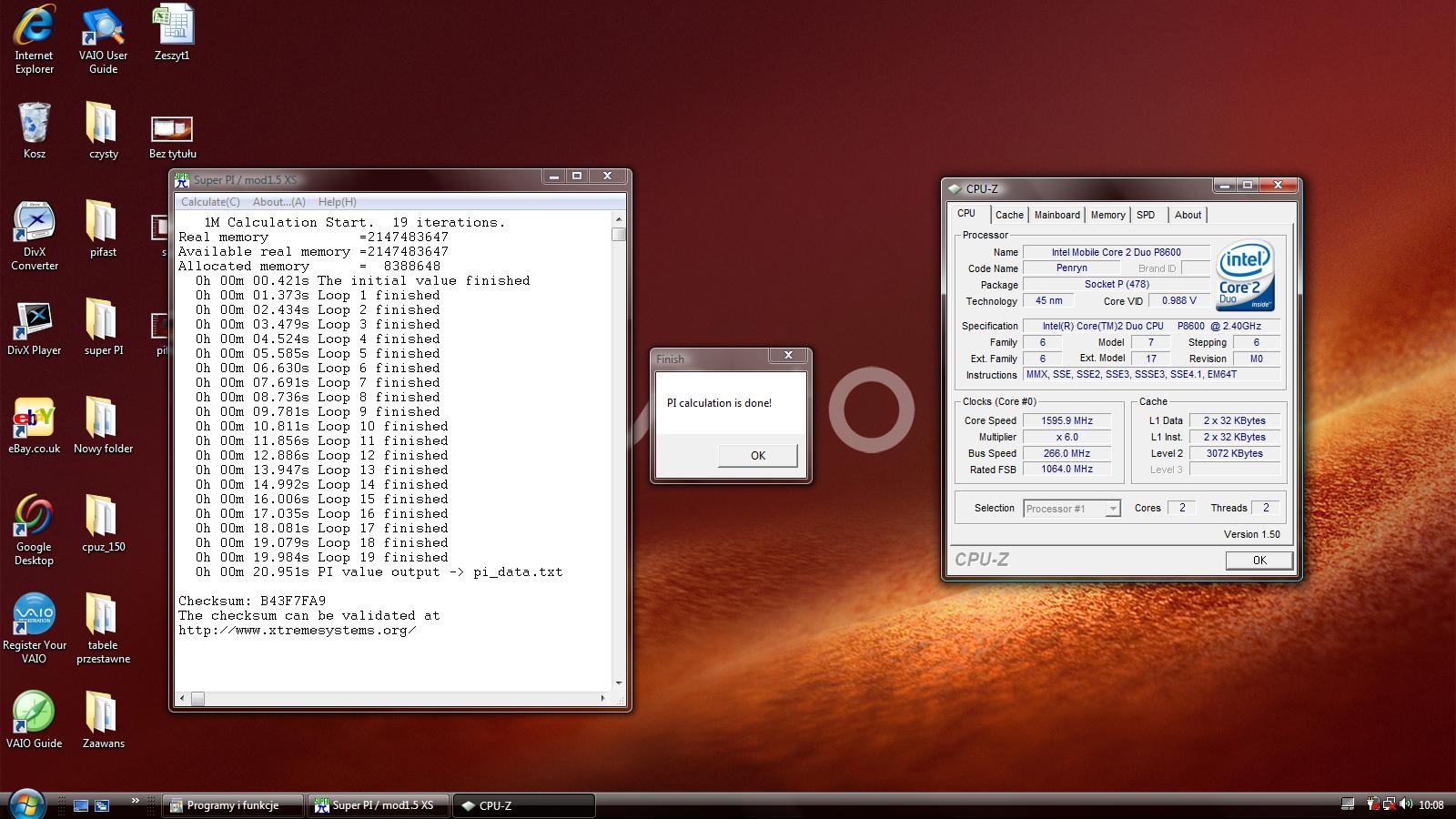Image resolution: width=1456 pixels, height=819 pixels.
Task: Click Switch between windows Quick Launch icon
Action: (x=102, y=805)
